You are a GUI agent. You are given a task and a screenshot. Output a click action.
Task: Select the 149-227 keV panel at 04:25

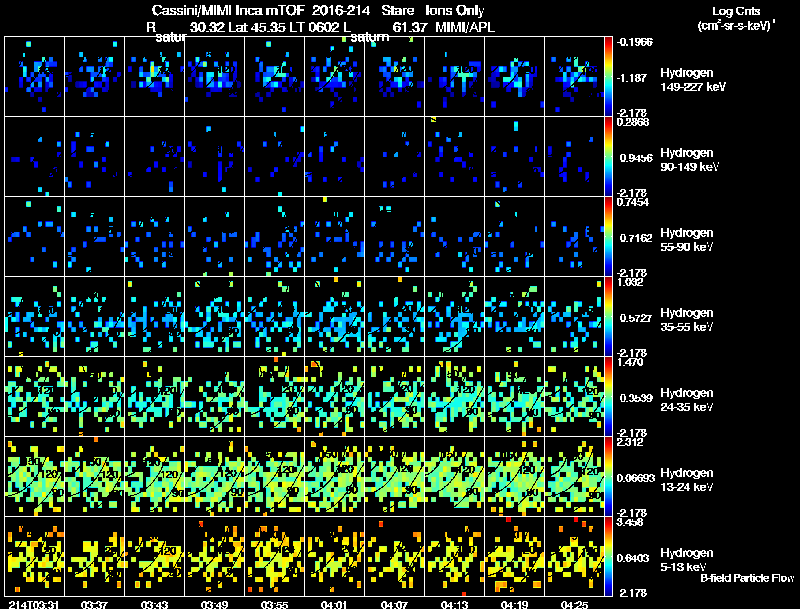point(574,77)
